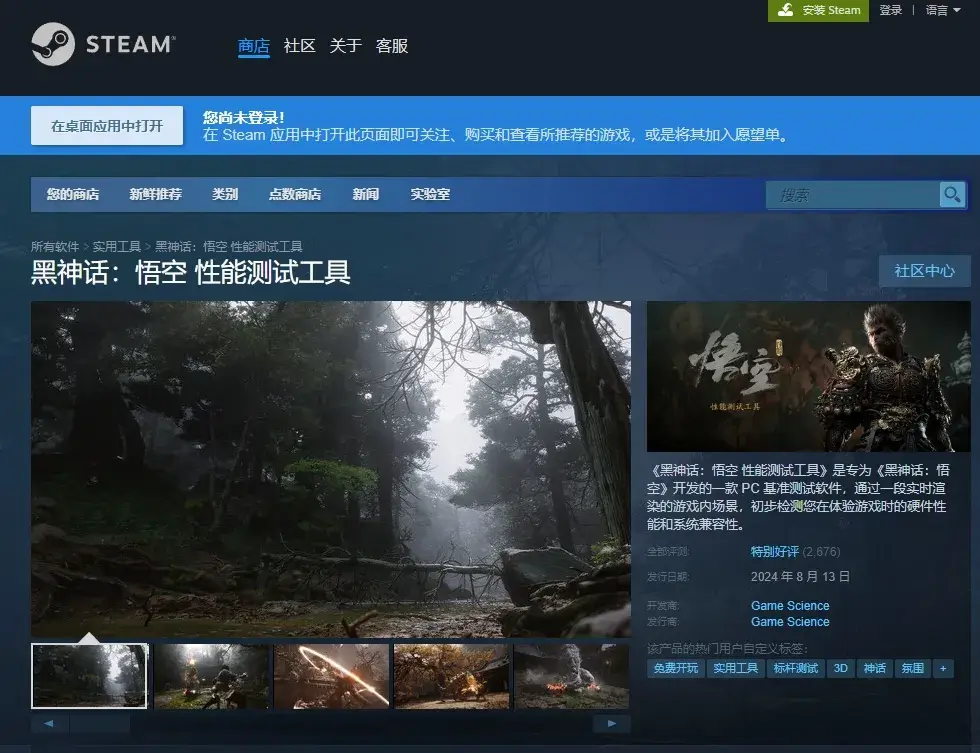Click the 所有软件 breadcrumb link
Image resolution: width=980 pixels, height=753 pixels.
coord(55,246)
